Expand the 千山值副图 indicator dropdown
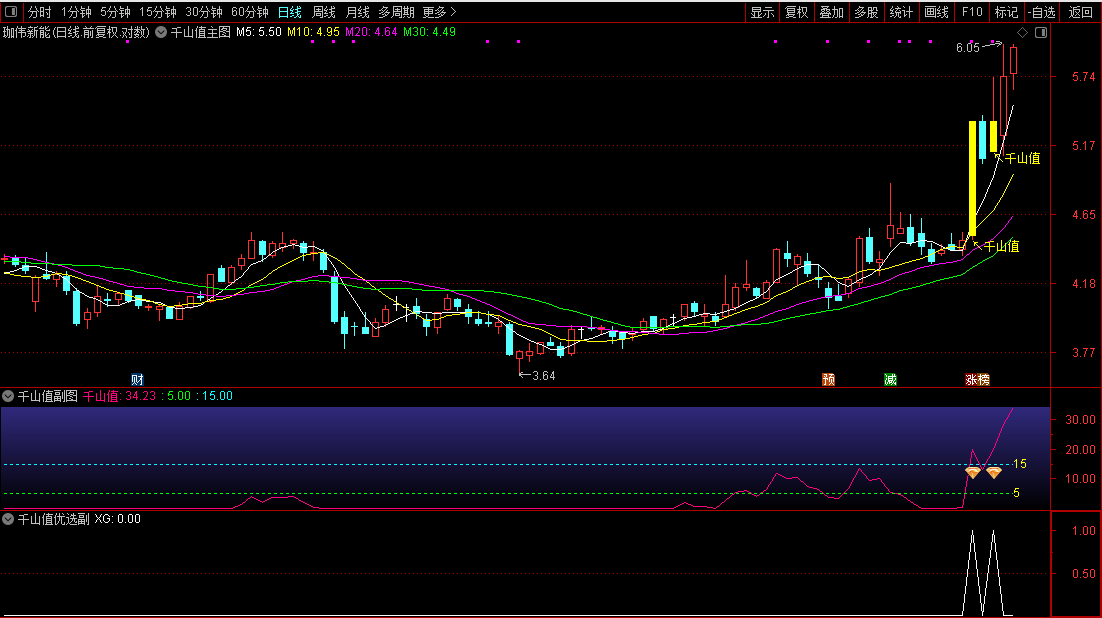The width and height of the screenshot is (1102, 618). pos(8,396)
